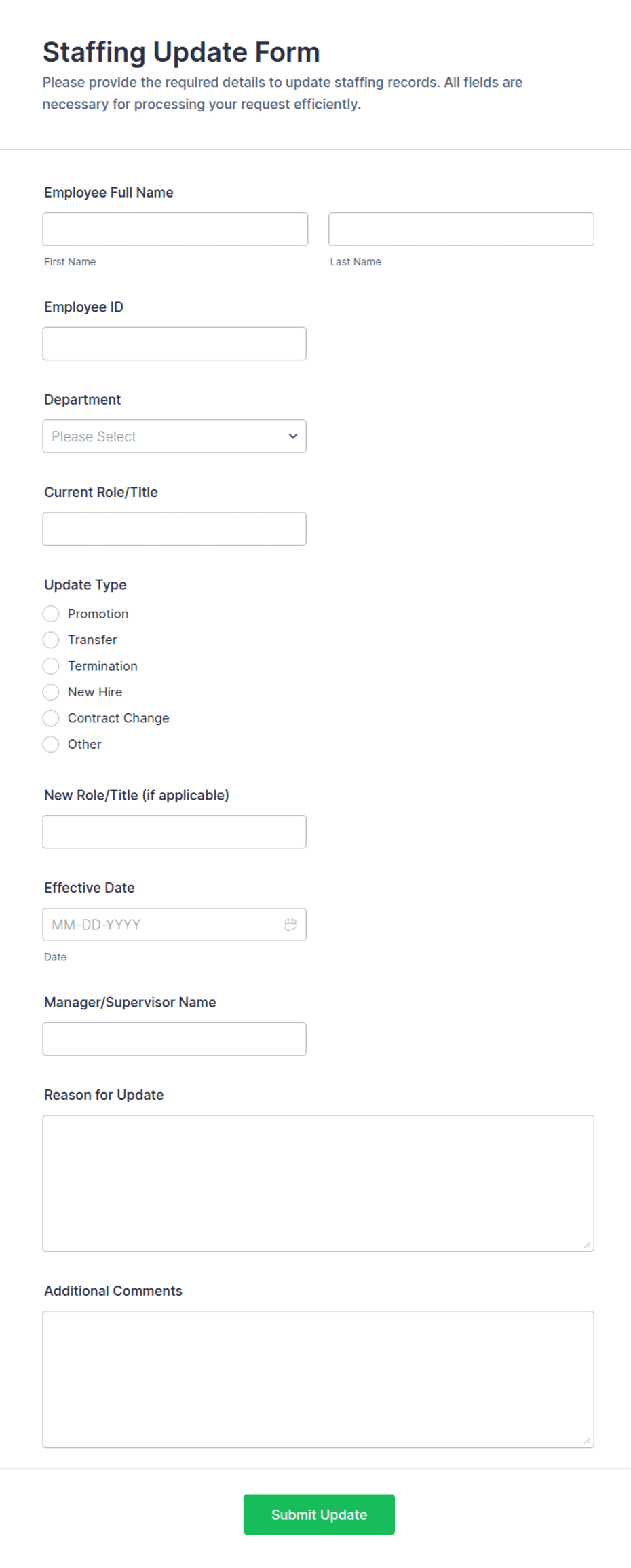Focus the First Name input field
This screenshot has width=631, height=1568.
[175, 229]
